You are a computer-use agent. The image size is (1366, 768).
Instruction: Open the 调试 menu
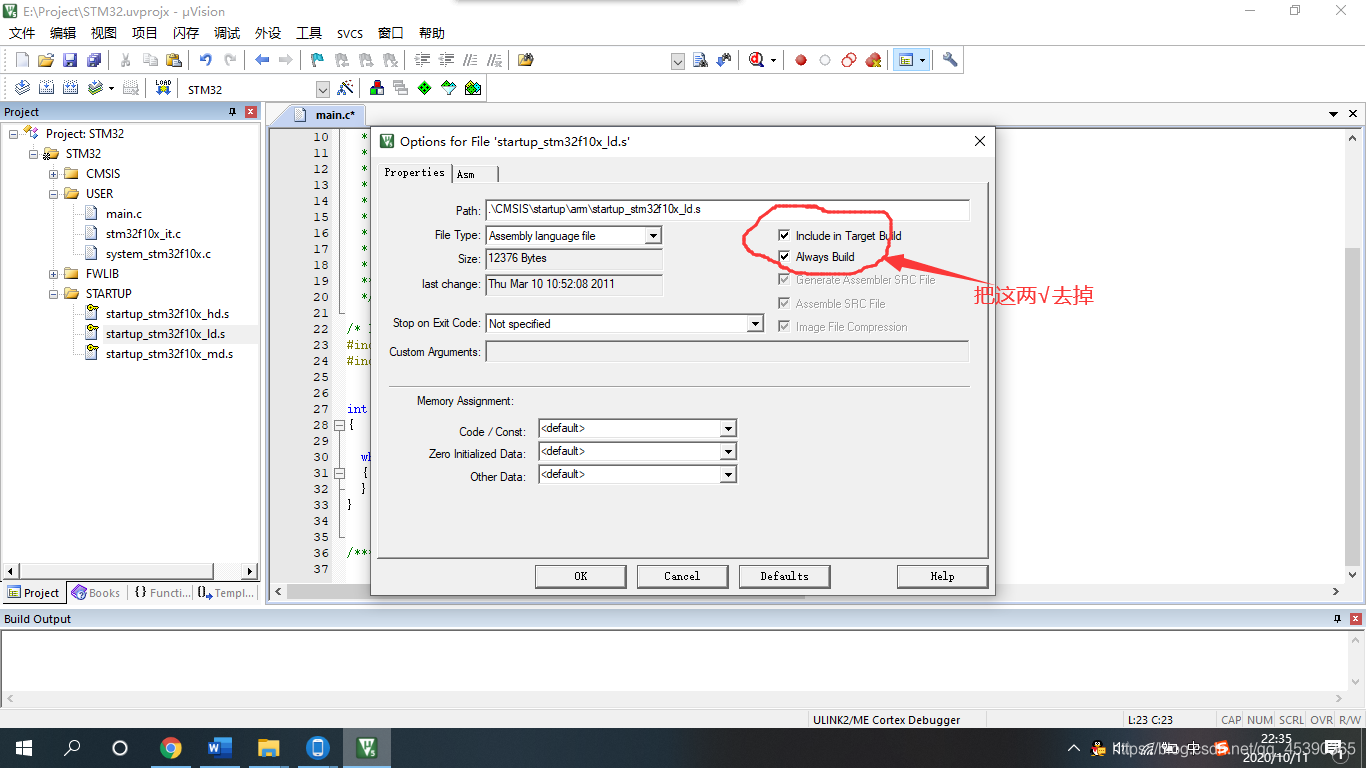click(x=227, y=33)
